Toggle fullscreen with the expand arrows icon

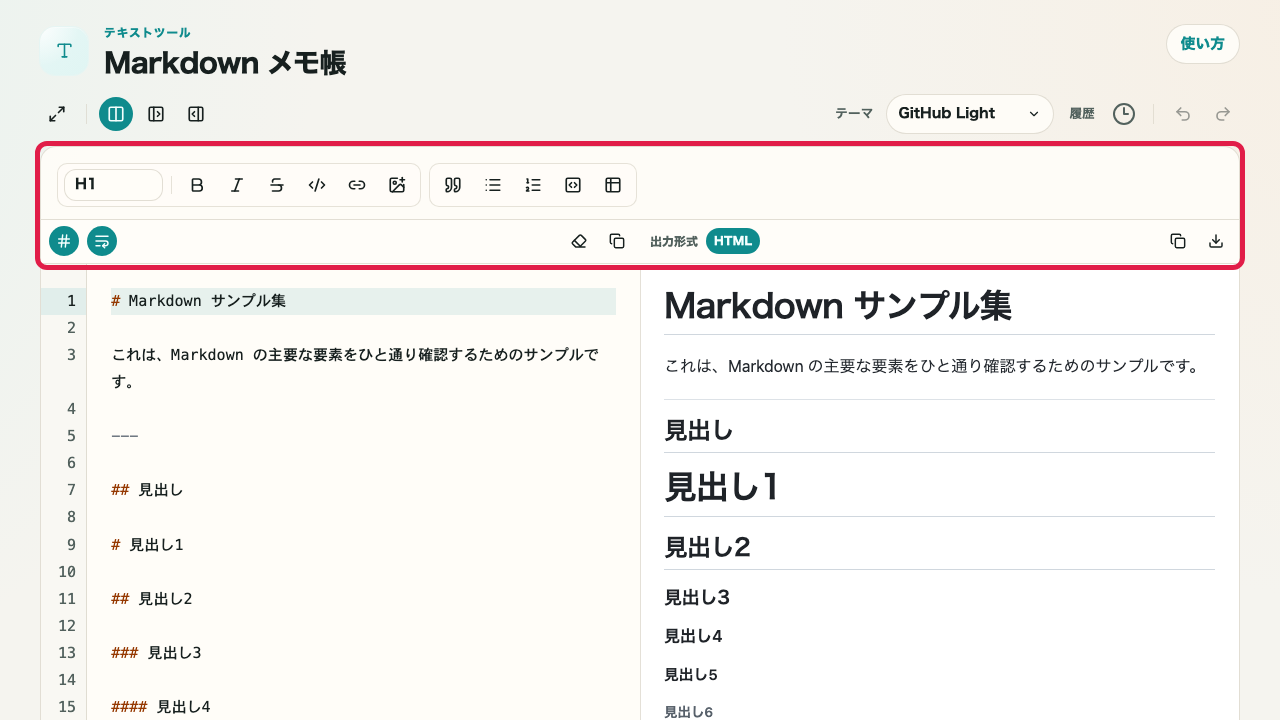[x=57, y=114]
